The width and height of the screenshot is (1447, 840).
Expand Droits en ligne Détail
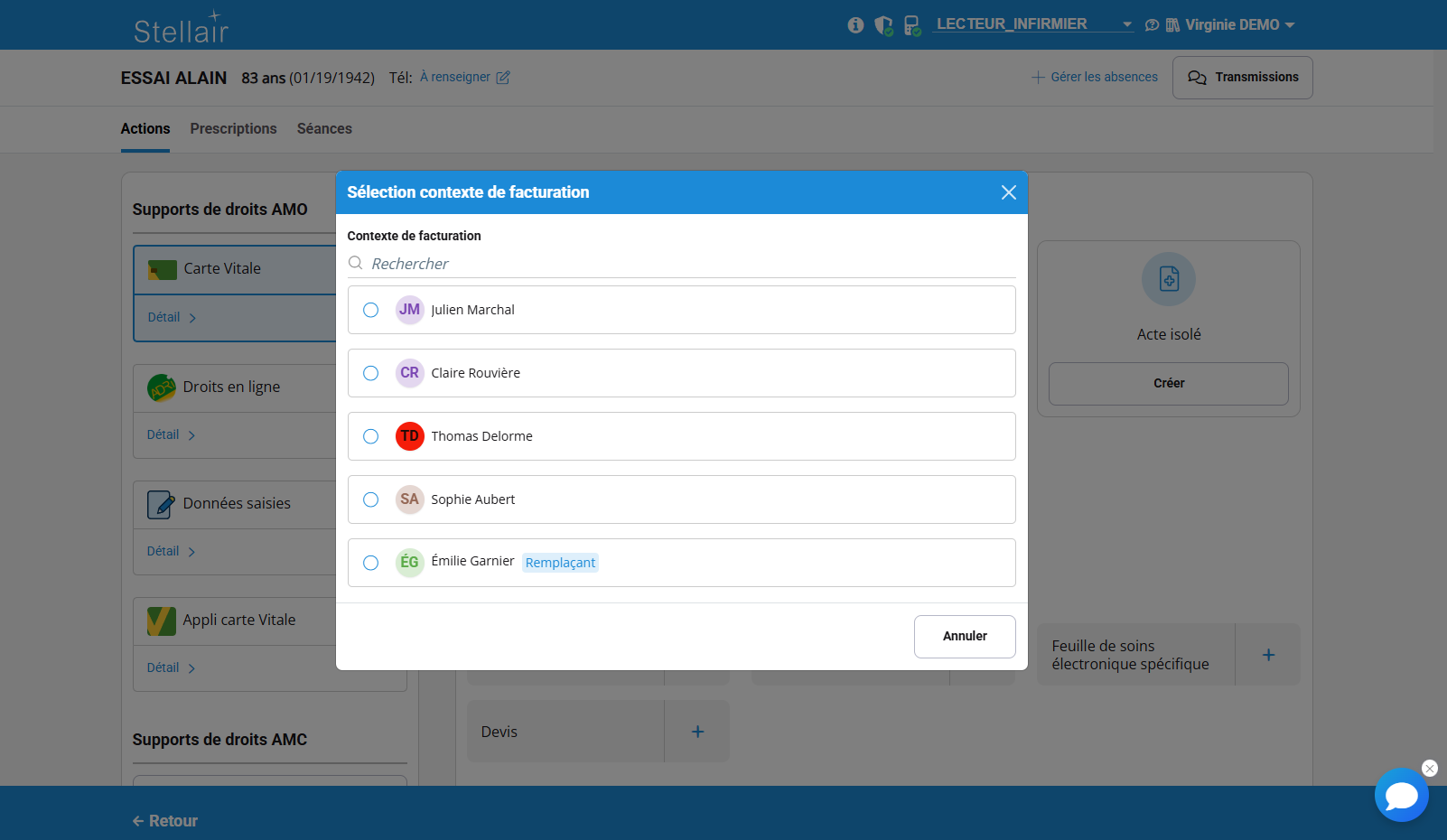pos(172,435)
